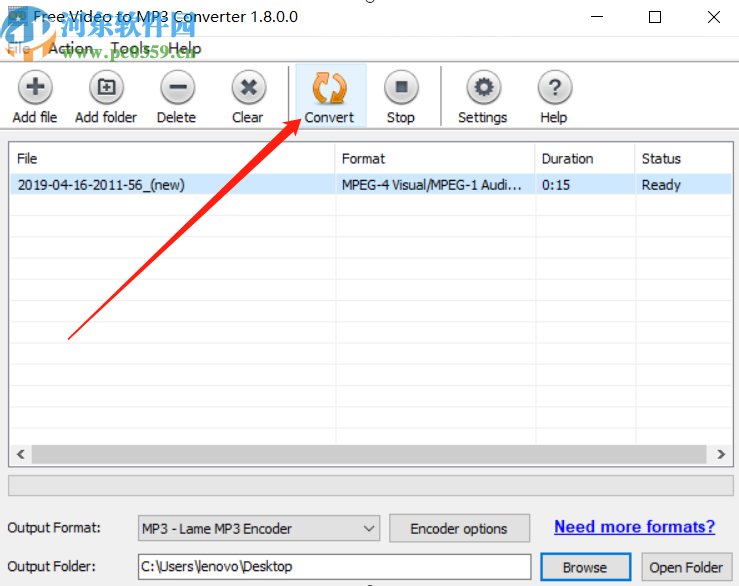Click the Encoder options button

pos(459,528)
